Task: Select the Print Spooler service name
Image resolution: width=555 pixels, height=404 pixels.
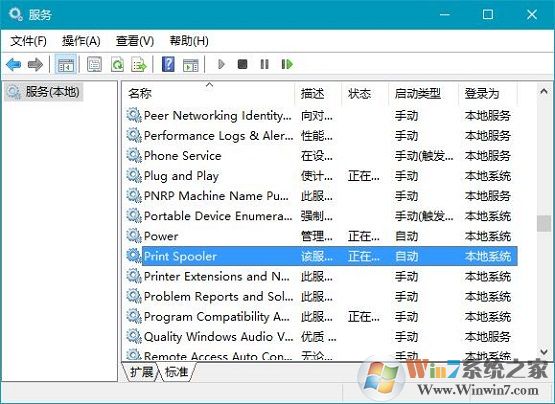Action: pos(180,256)
